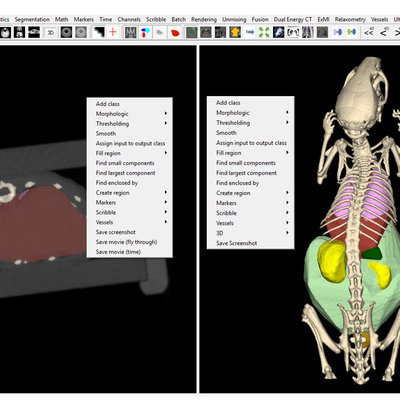Click the 3D view toolbar button
The width and height of the screenshot is (400, 400).
pos(51,33)
